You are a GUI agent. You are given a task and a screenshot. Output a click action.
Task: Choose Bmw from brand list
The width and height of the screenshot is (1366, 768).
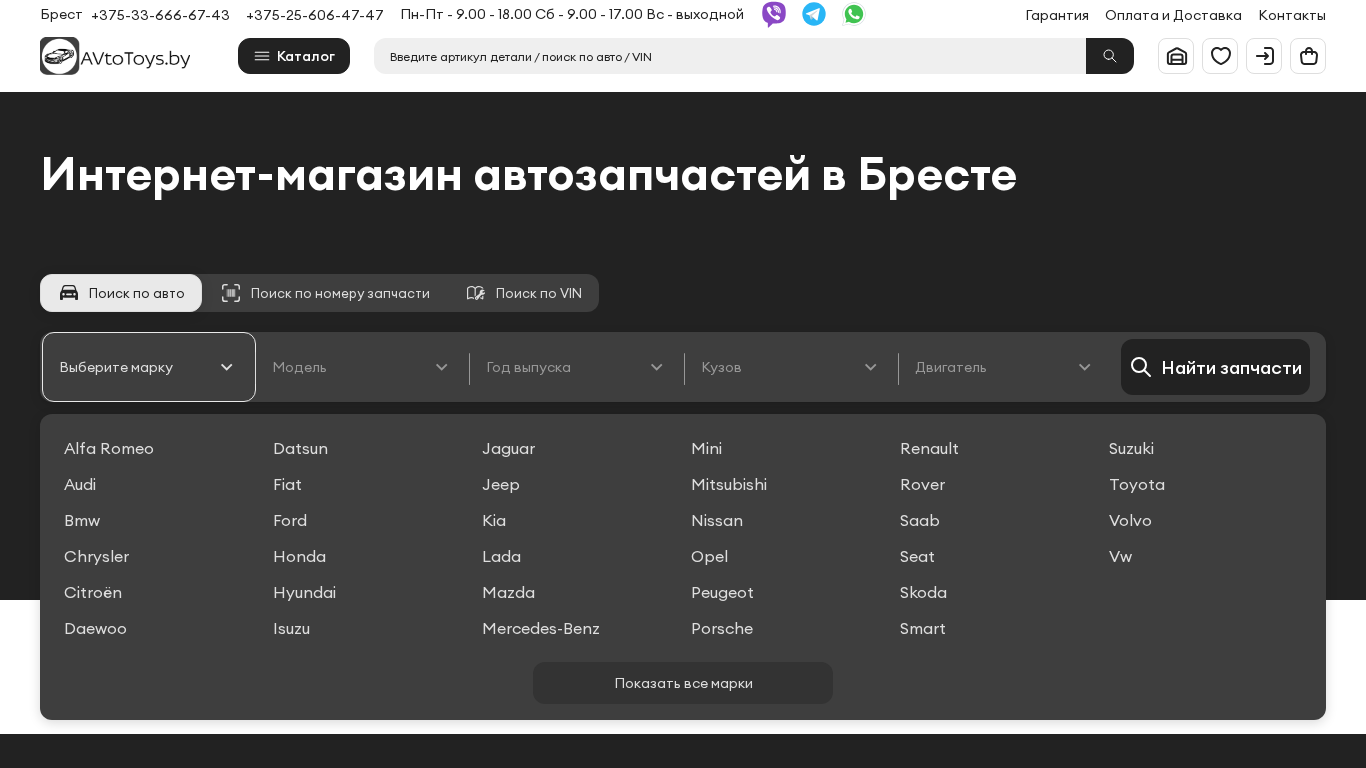(82, 520)
